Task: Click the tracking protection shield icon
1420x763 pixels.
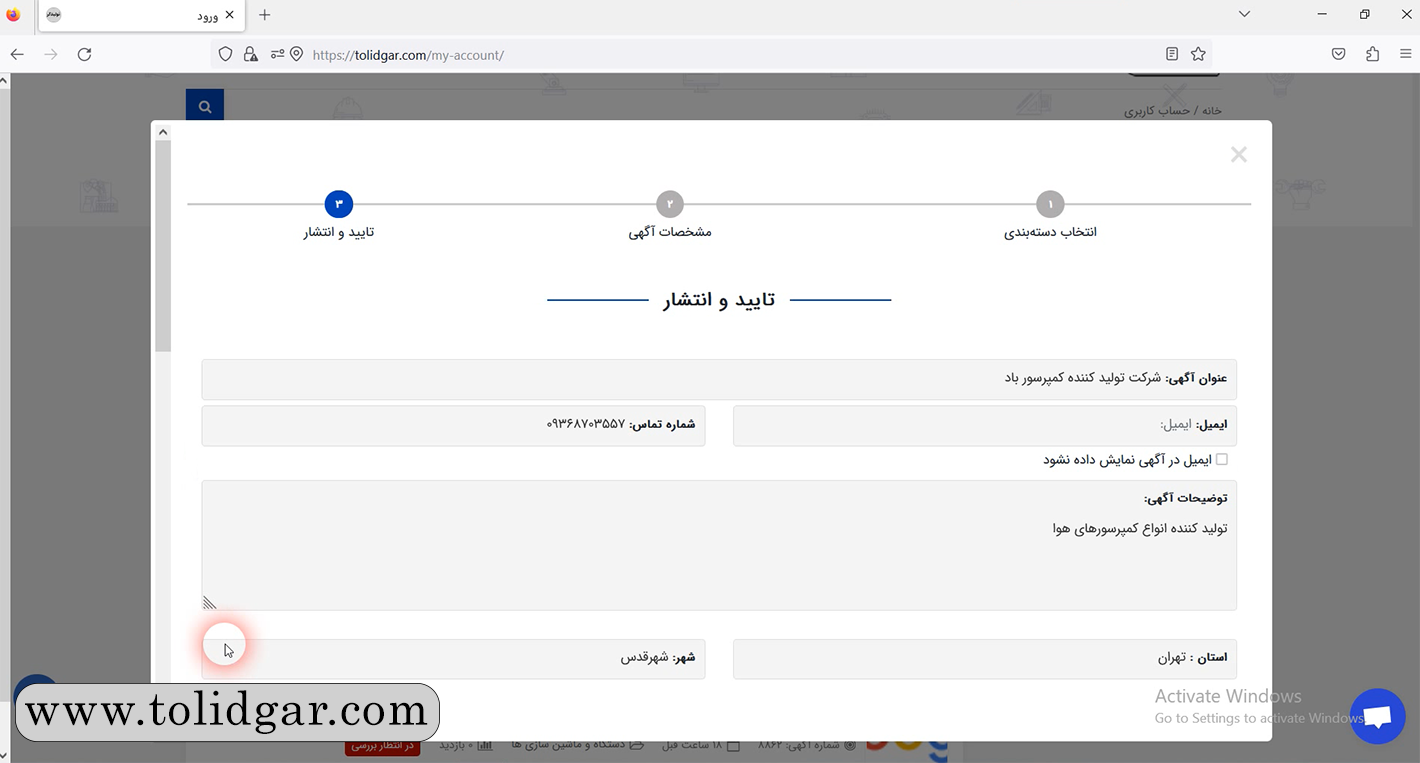Action: click(225, 54)
